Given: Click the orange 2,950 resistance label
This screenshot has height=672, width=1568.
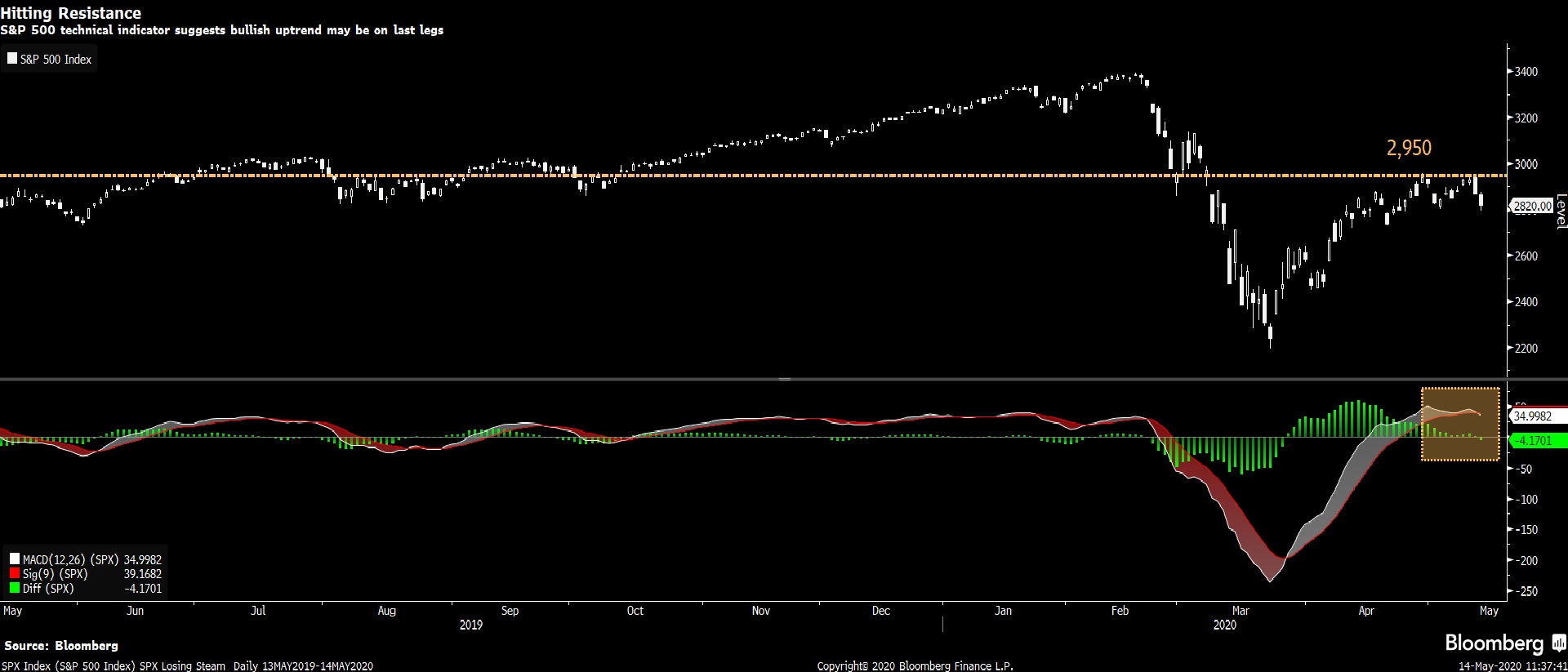Looking at the screenshot, I should coord(1409,148).
